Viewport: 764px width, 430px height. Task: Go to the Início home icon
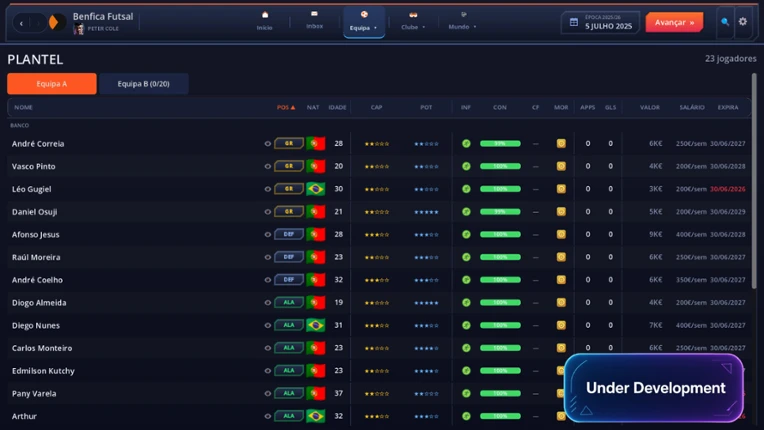point(265,15)
